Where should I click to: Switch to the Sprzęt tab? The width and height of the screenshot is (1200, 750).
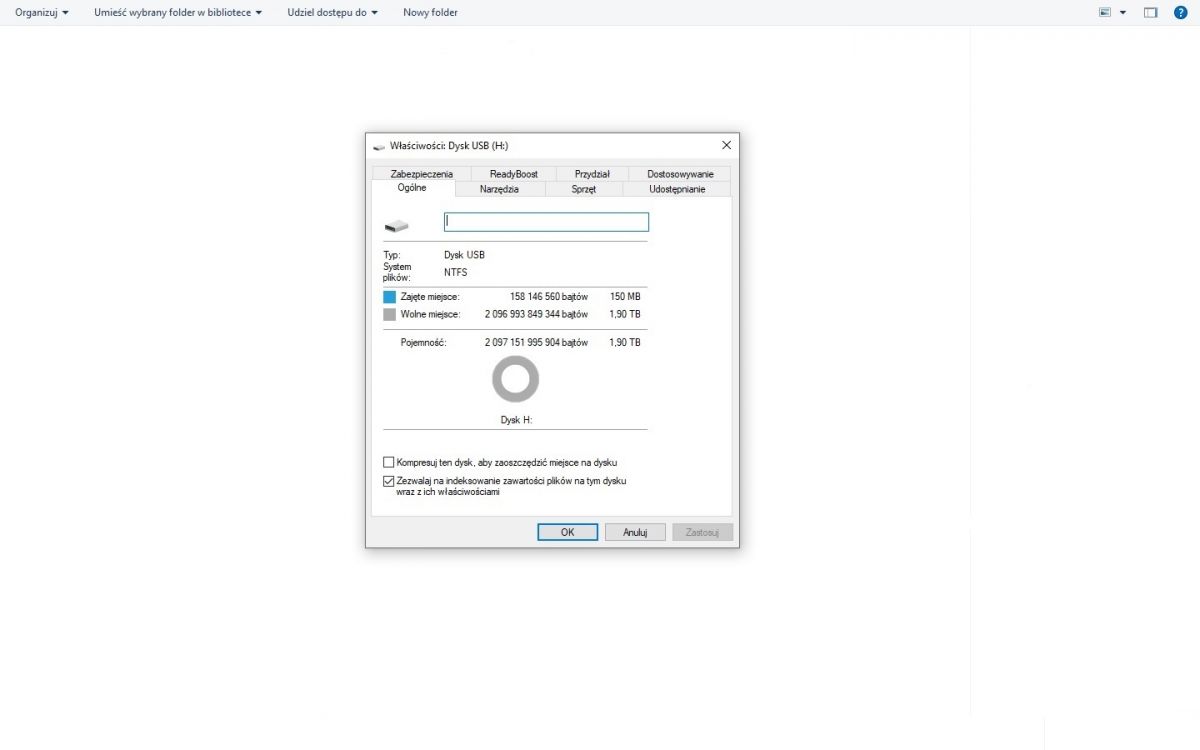point(584,189)
